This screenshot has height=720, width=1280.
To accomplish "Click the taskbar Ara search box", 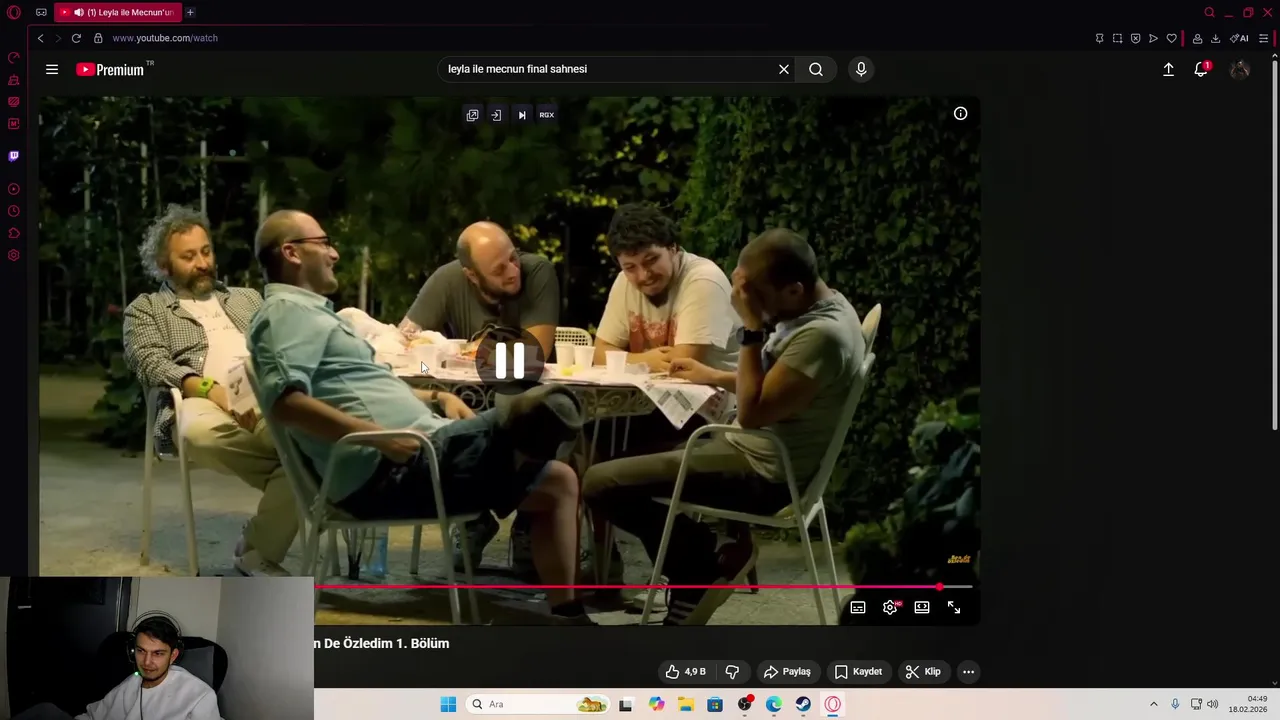I will (539, 704).
